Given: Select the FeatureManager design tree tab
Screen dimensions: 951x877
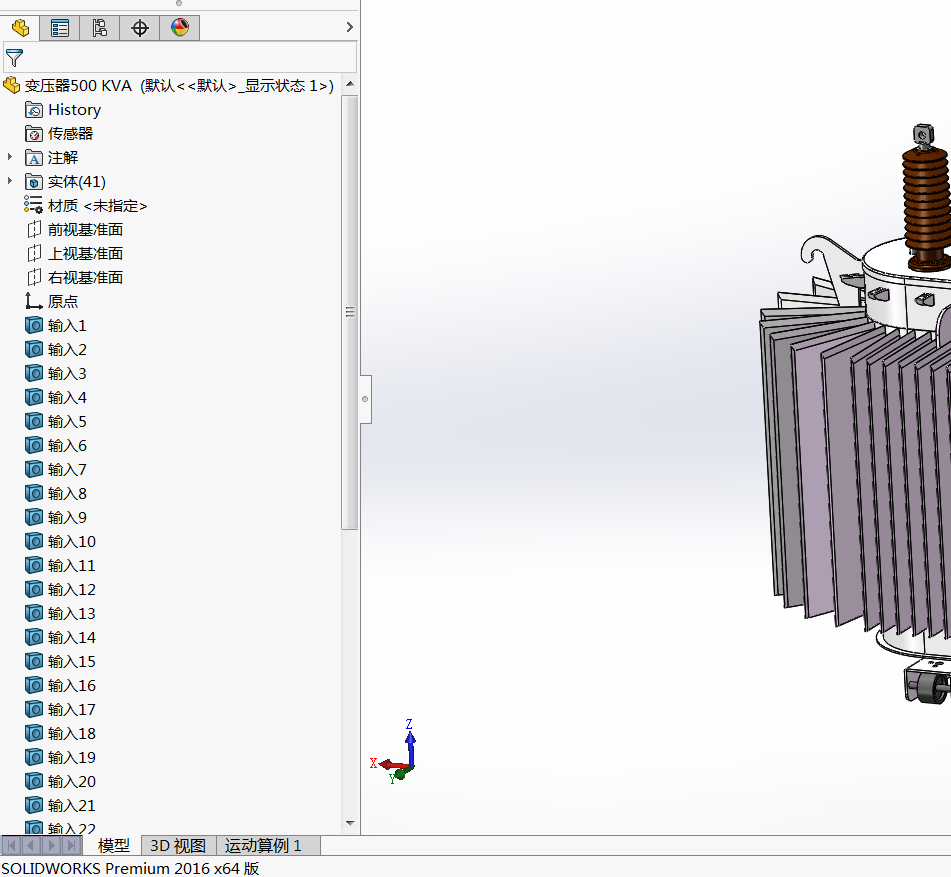Looking at the screenshot, I should click(20, 28).
